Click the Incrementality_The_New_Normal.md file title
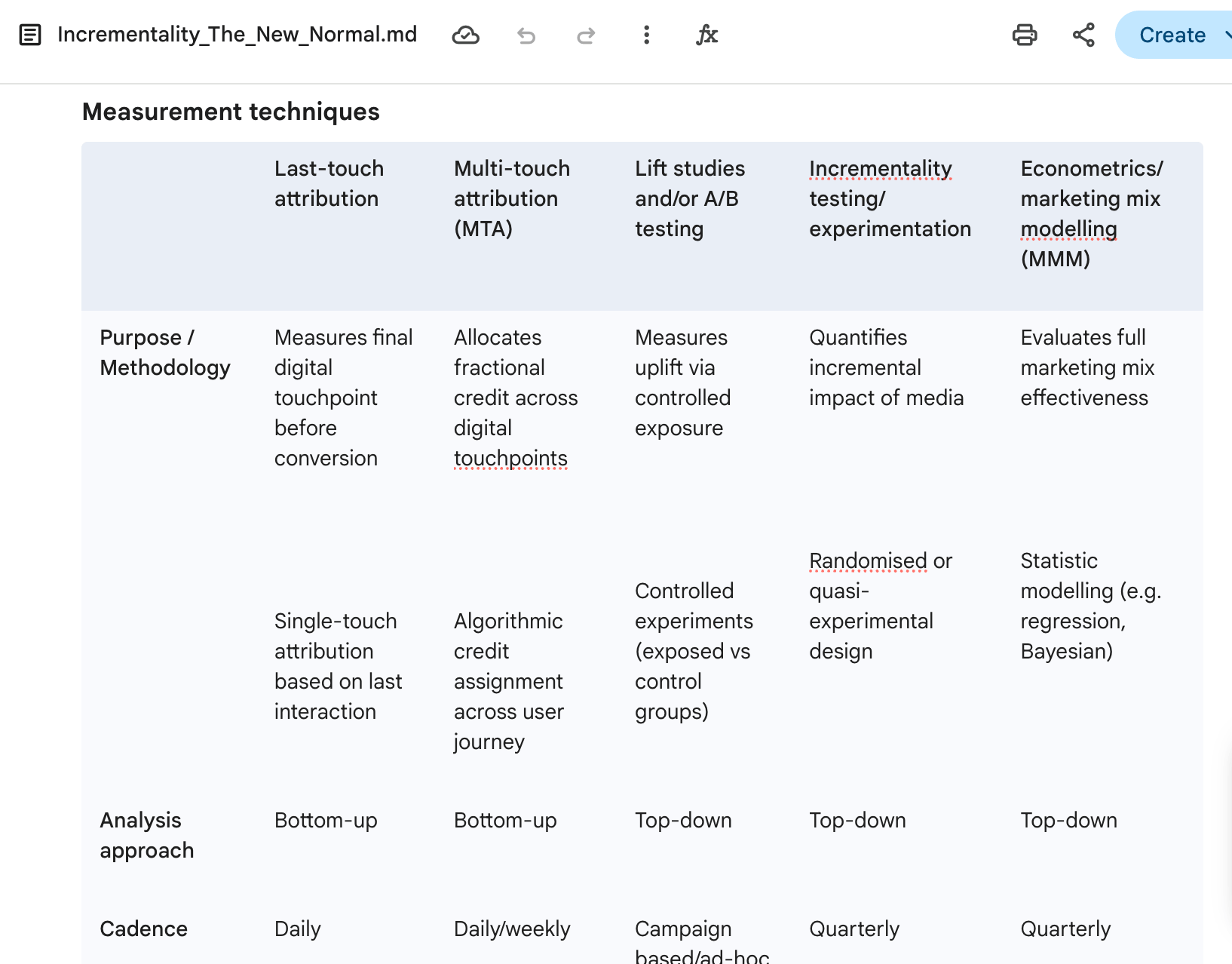The height and width of the screenshot is (964, 1232). (237, 35)
